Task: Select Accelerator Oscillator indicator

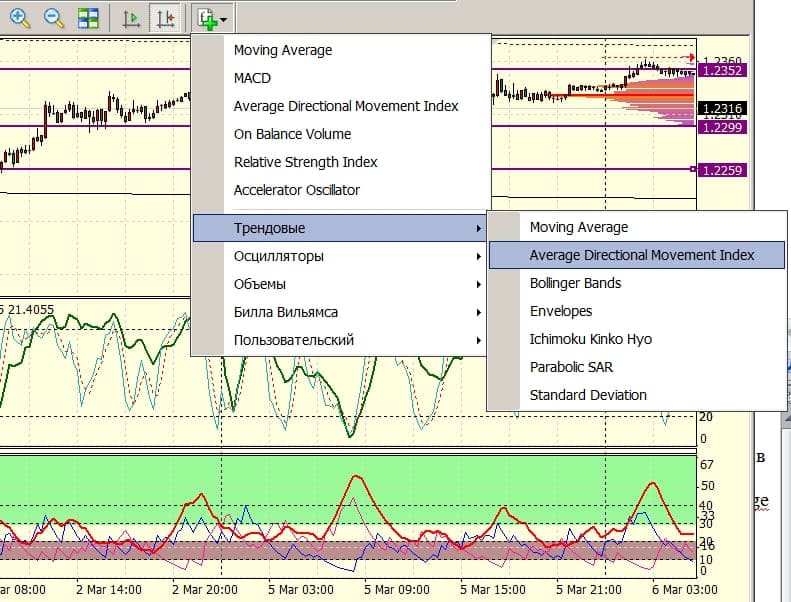Action: [x=341, y=190]
